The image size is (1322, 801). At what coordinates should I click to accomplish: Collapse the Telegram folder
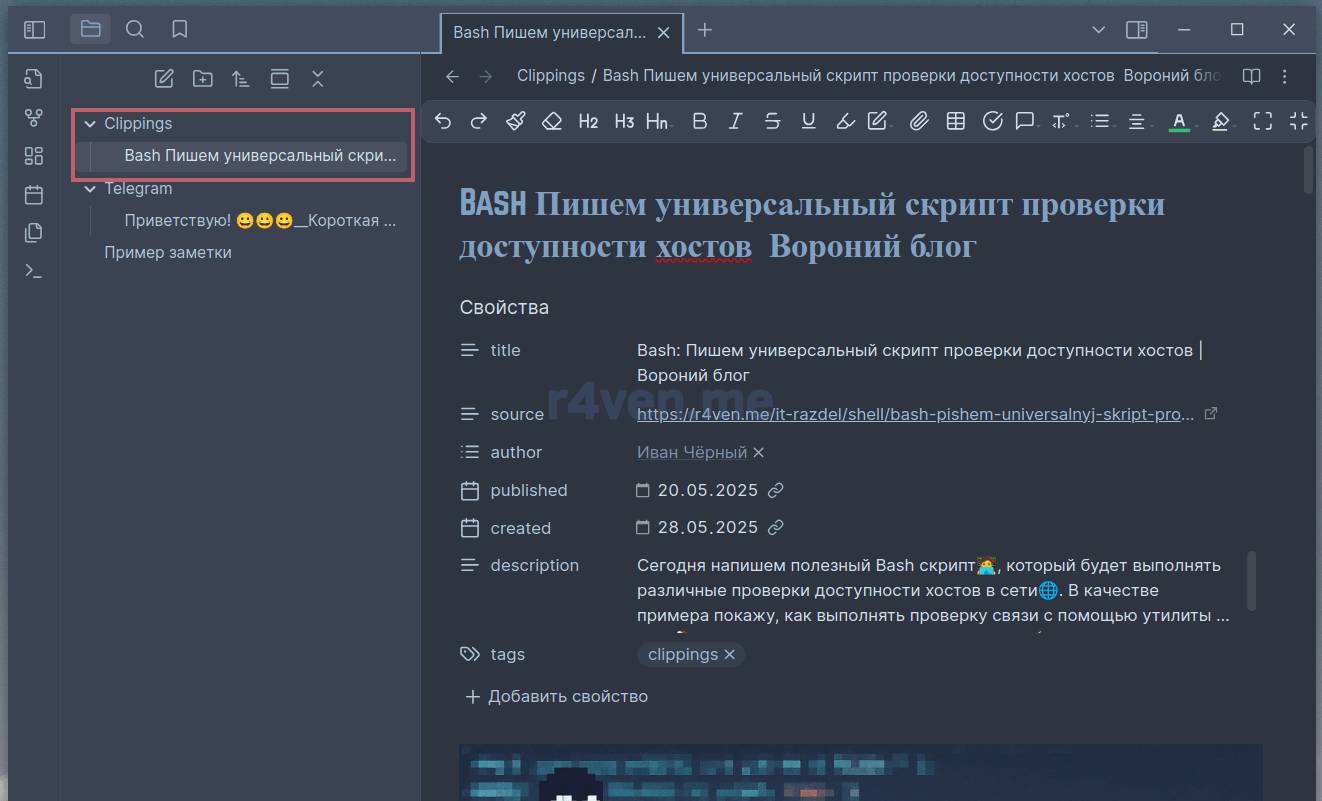[x=90, y=189]
